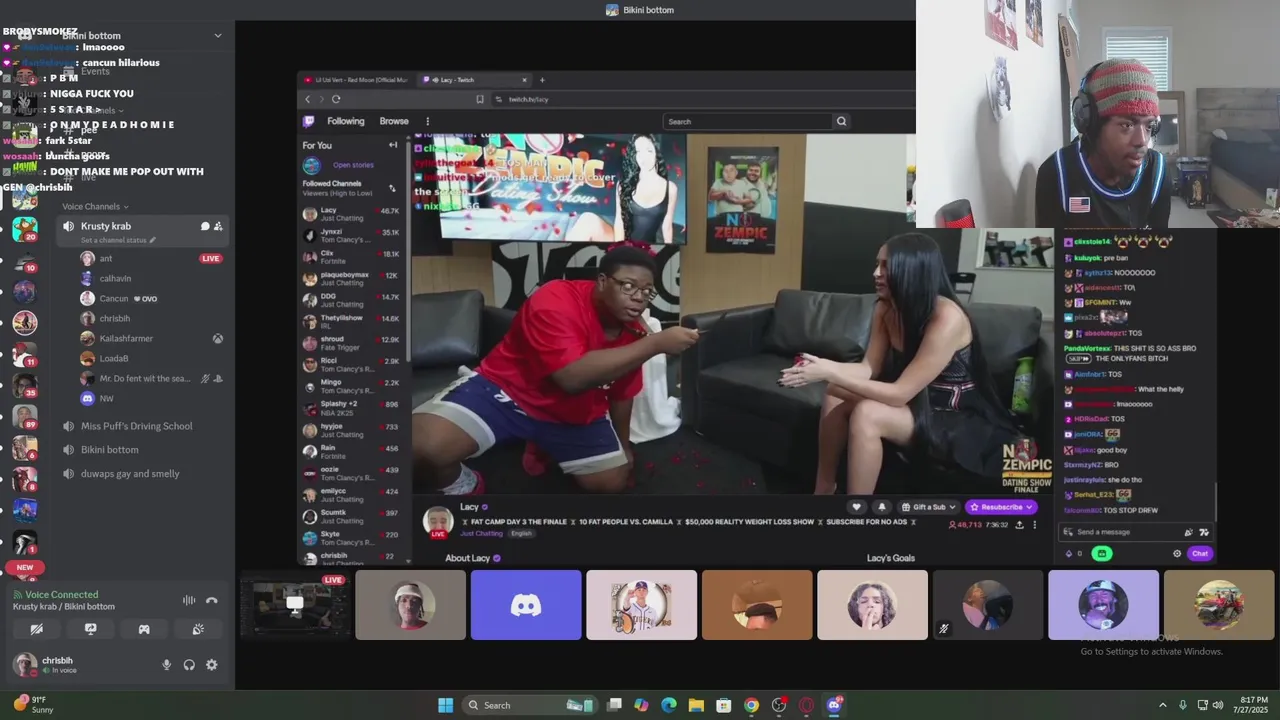The image size is (1280, 720).
Task: Select ant's LIVE stream thumbnail
Action: tap(296, 605)
